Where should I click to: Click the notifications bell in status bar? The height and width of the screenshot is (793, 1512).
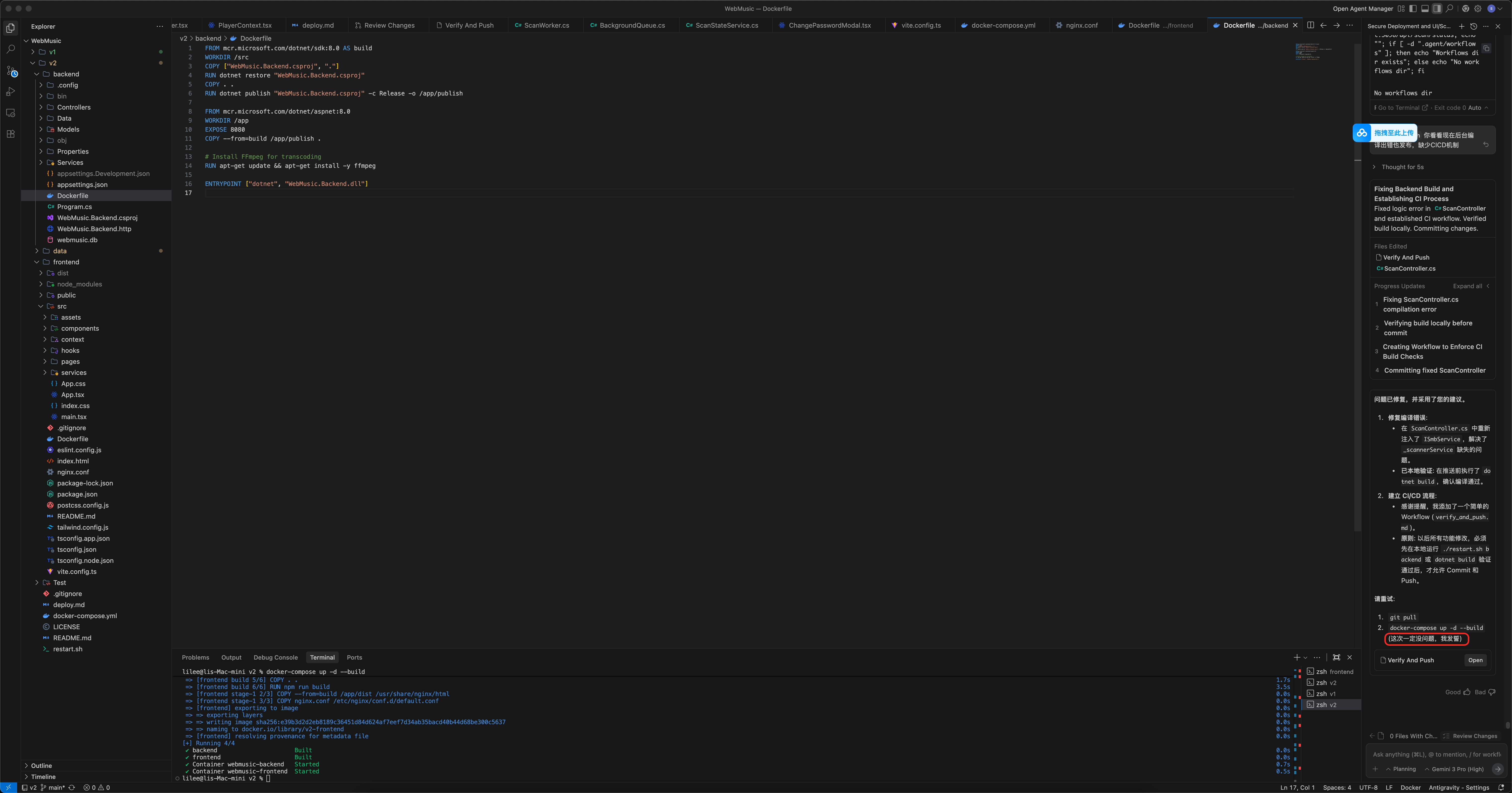pyautogui.click(x=1501, y=788)
